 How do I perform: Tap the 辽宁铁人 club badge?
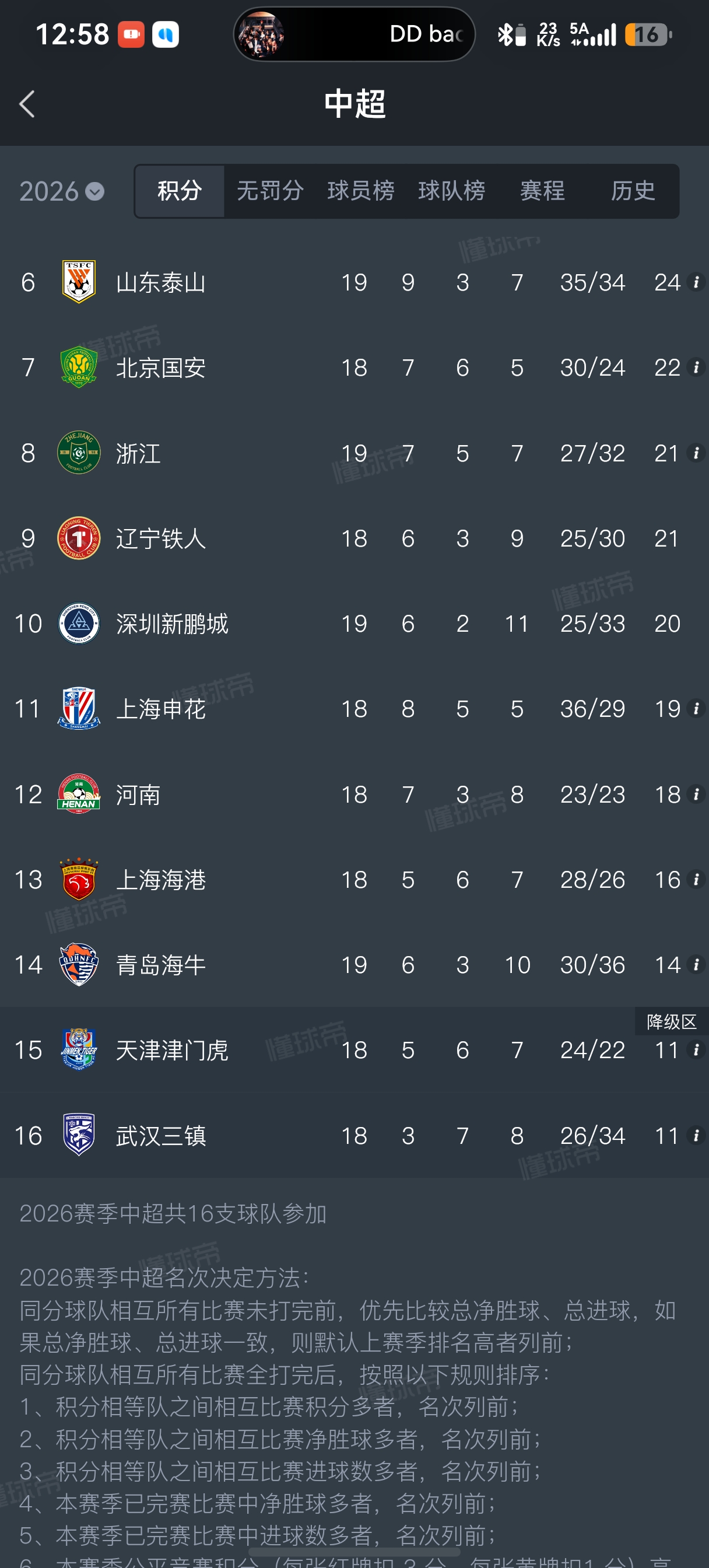pyautogui.click(x=79, y=538)
